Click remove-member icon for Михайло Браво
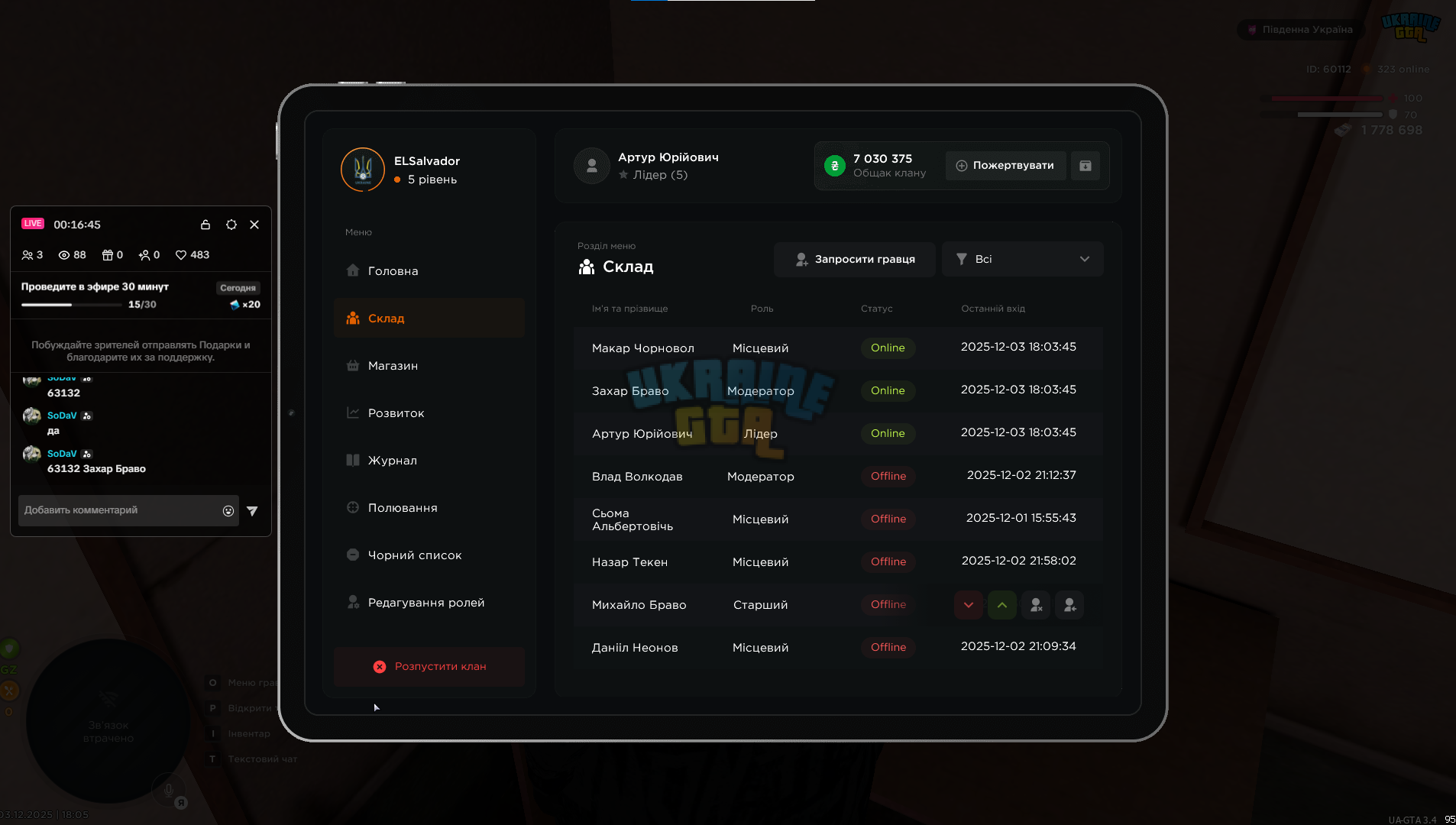This screenshot has width=1456, height=825. click(x=1036, y=605)
